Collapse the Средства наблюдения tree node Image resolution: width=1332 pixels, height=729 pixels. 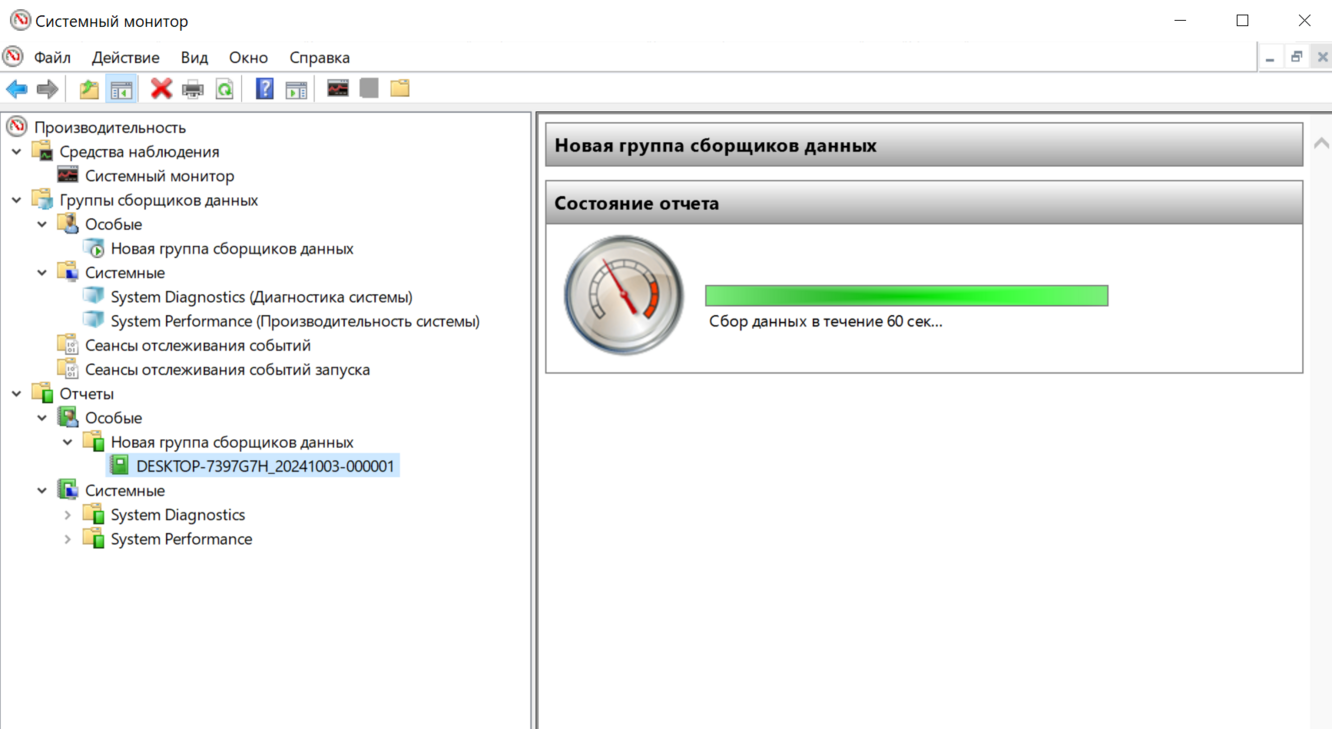tap(17, 152)
